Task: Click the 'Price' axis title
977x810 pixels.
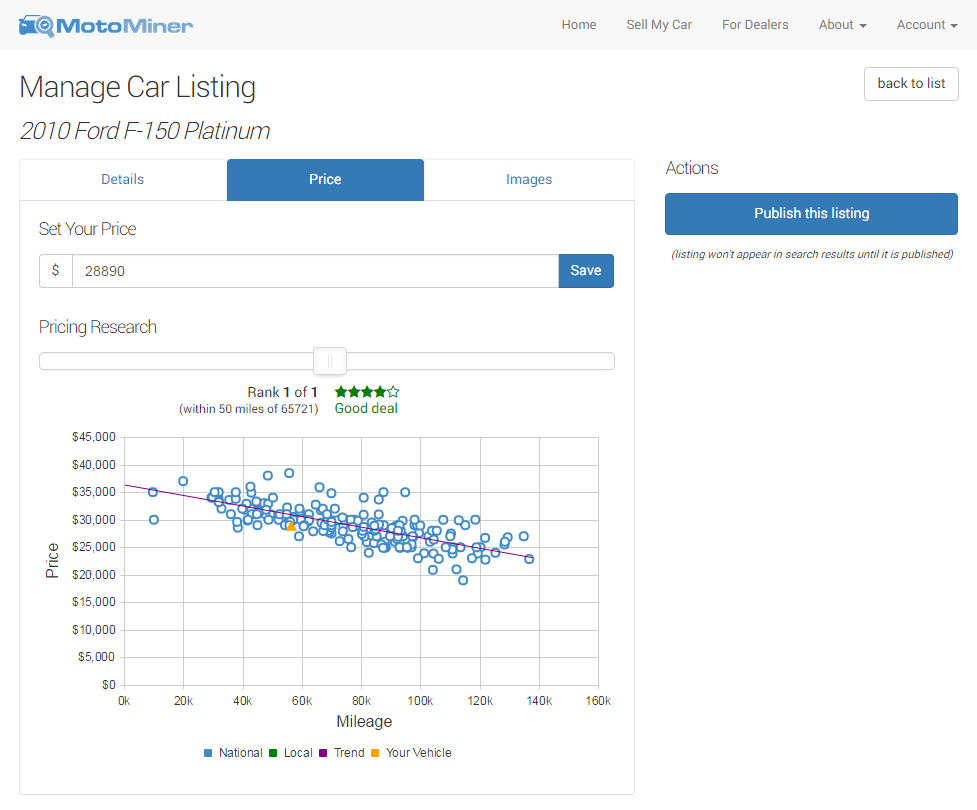Action: pyautogui.click(x=52, y=561)
